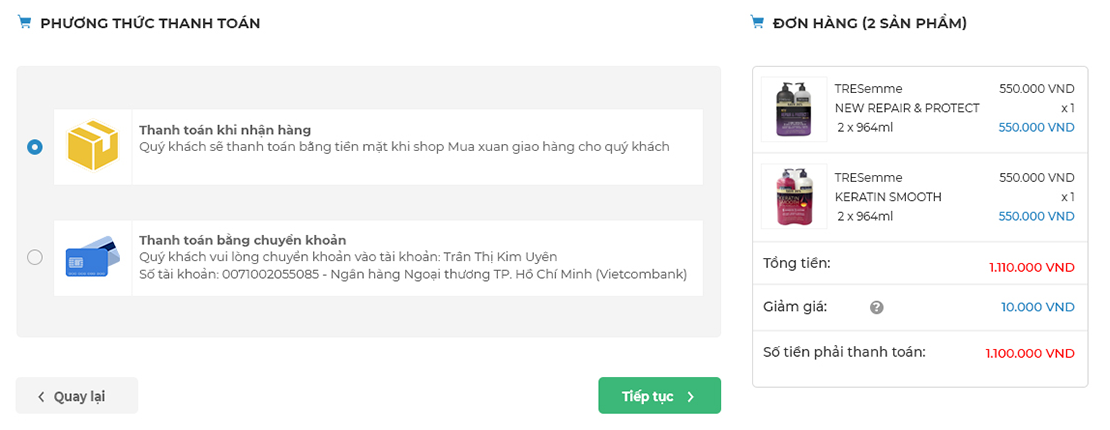1110x430 pixels.
Task: Click the left chevron in Quay lại
Action: tap(41, 397)
